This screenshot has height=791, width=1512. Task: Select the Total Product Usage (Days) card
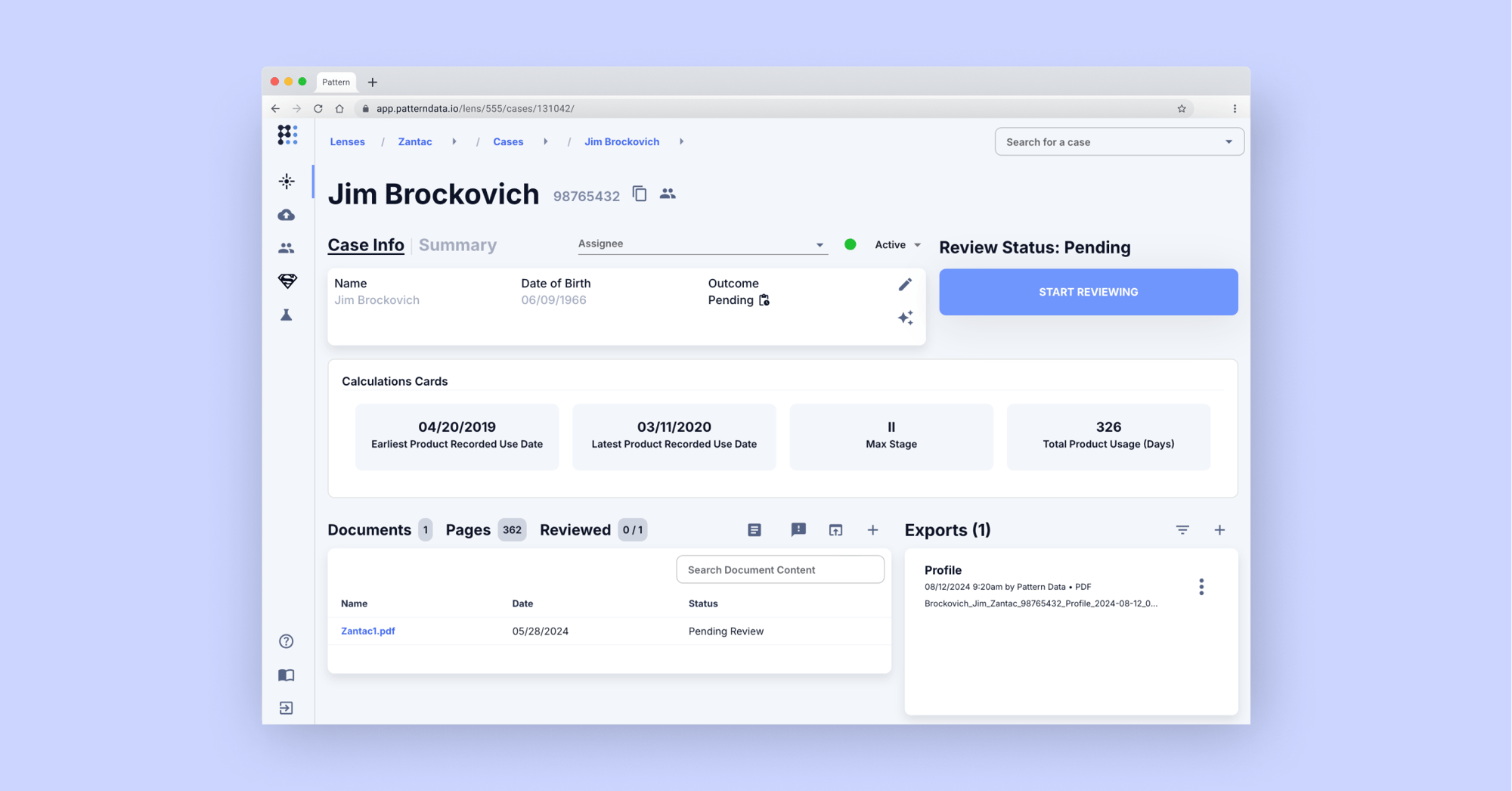[x=1108, y=436]
